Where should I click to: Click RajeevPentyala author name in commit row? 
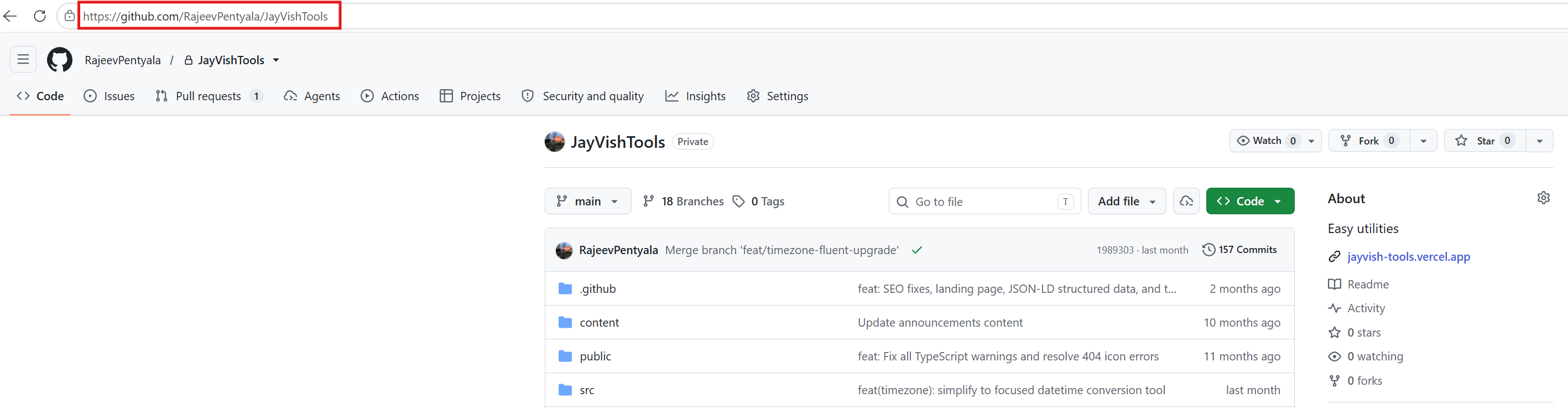[x=618, y=250]
